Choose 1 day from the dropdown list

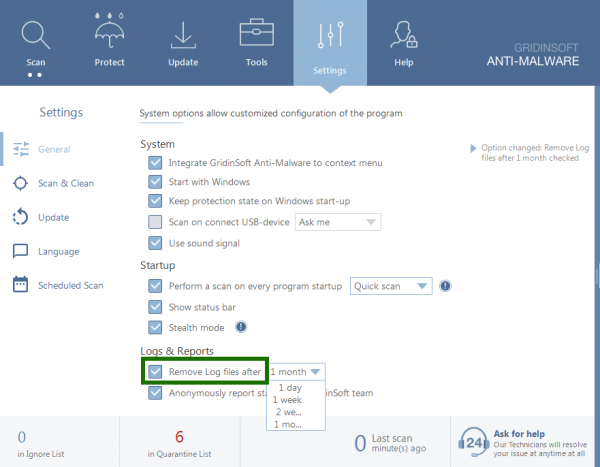point(290,387)
